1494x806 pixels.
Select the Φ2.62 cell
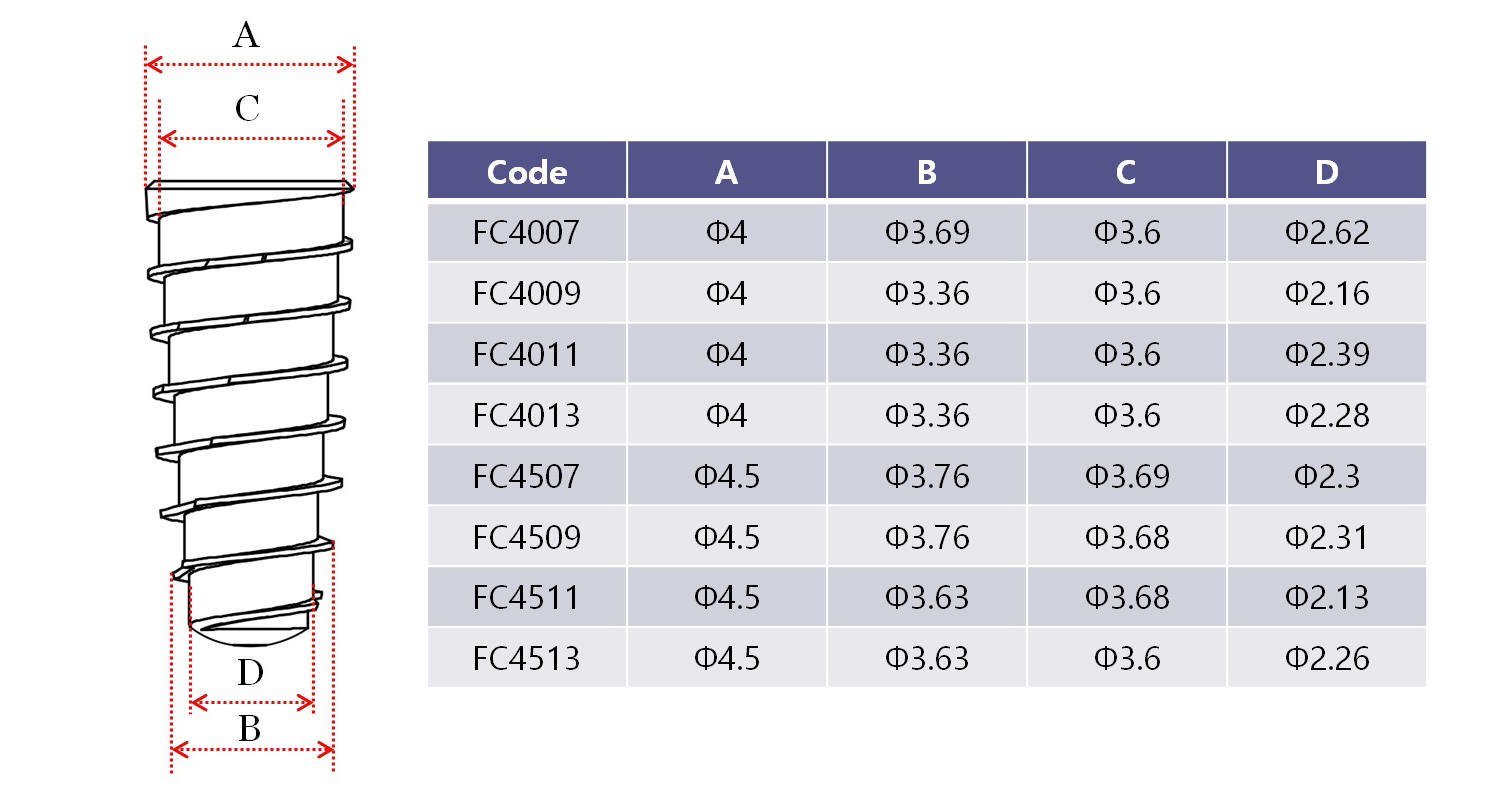pos(1326,233)
